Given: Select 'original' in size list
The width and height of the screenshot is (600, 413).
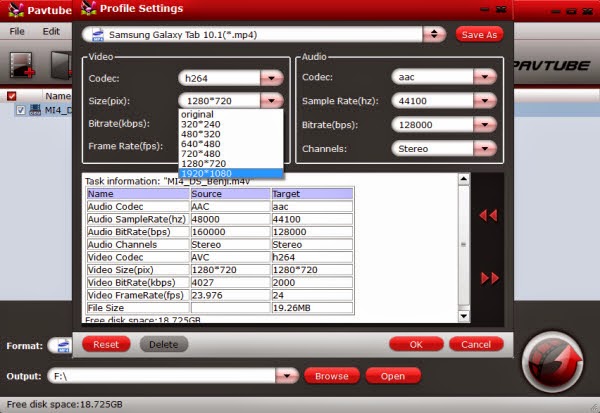Looking at the screenshot, I should click(231, 114).
